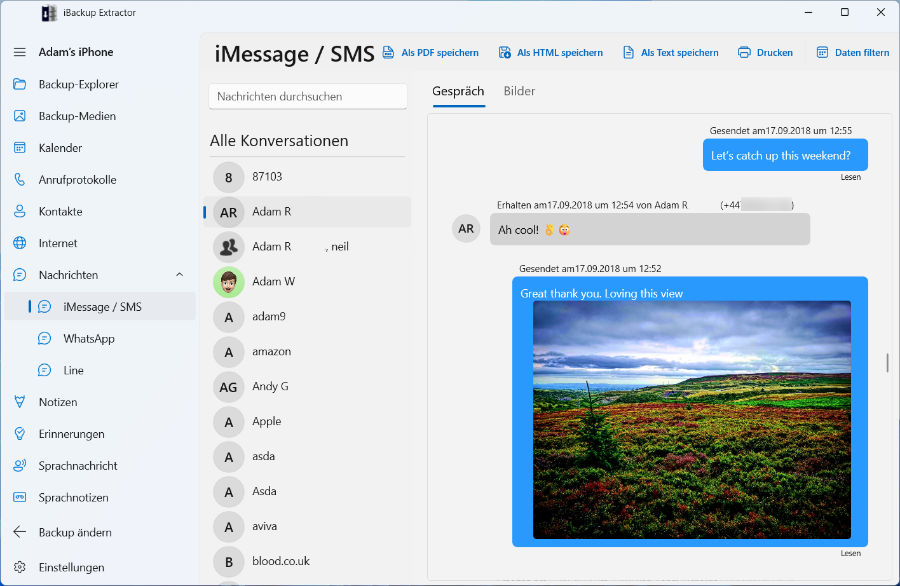Click the group avatar for Adam R, neil
Screen dimensions: 900x586
click(x=228, y=247)
